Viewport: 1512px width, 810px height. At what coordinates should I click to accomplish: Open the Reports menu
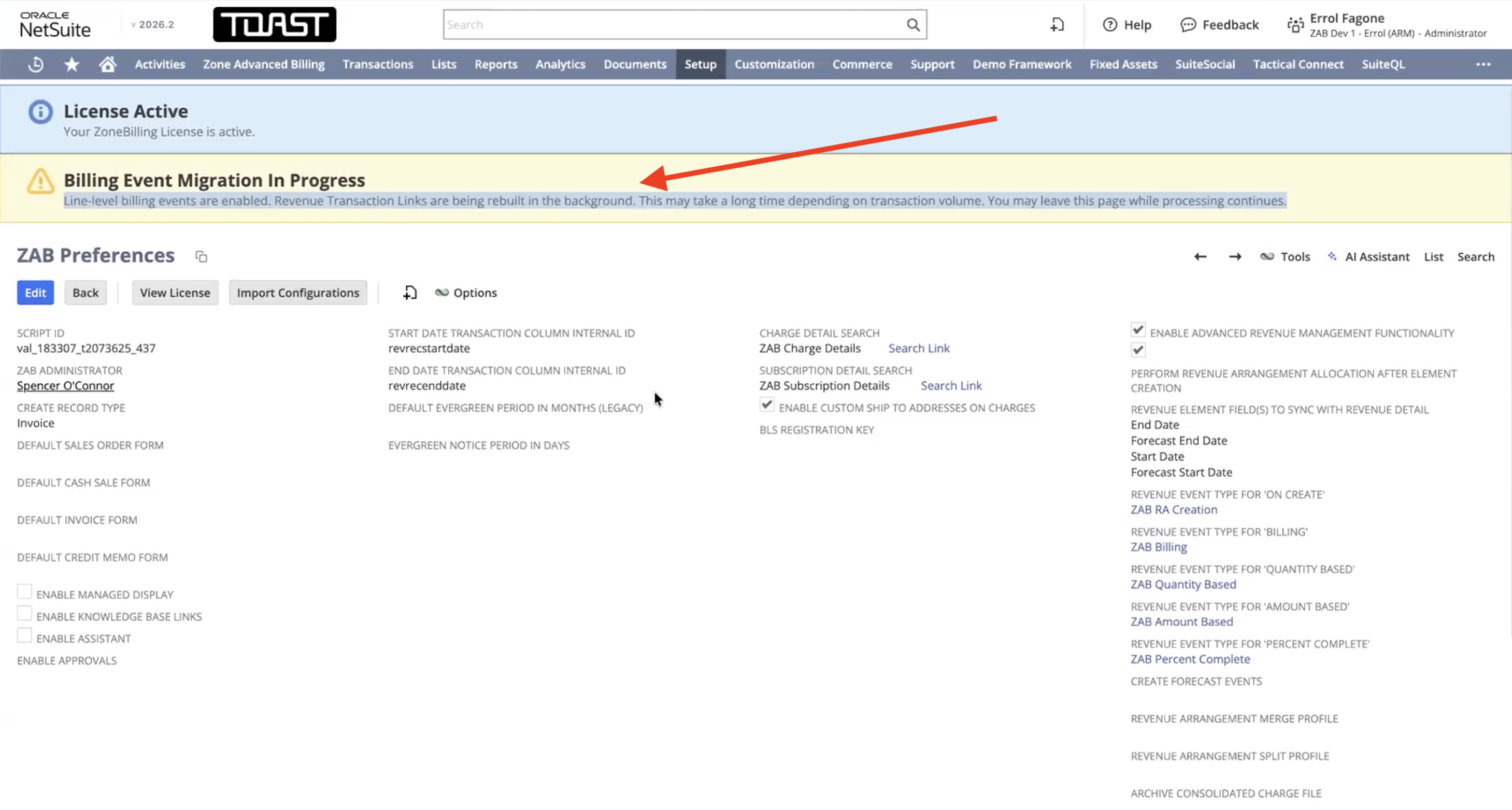pos(496,65)
